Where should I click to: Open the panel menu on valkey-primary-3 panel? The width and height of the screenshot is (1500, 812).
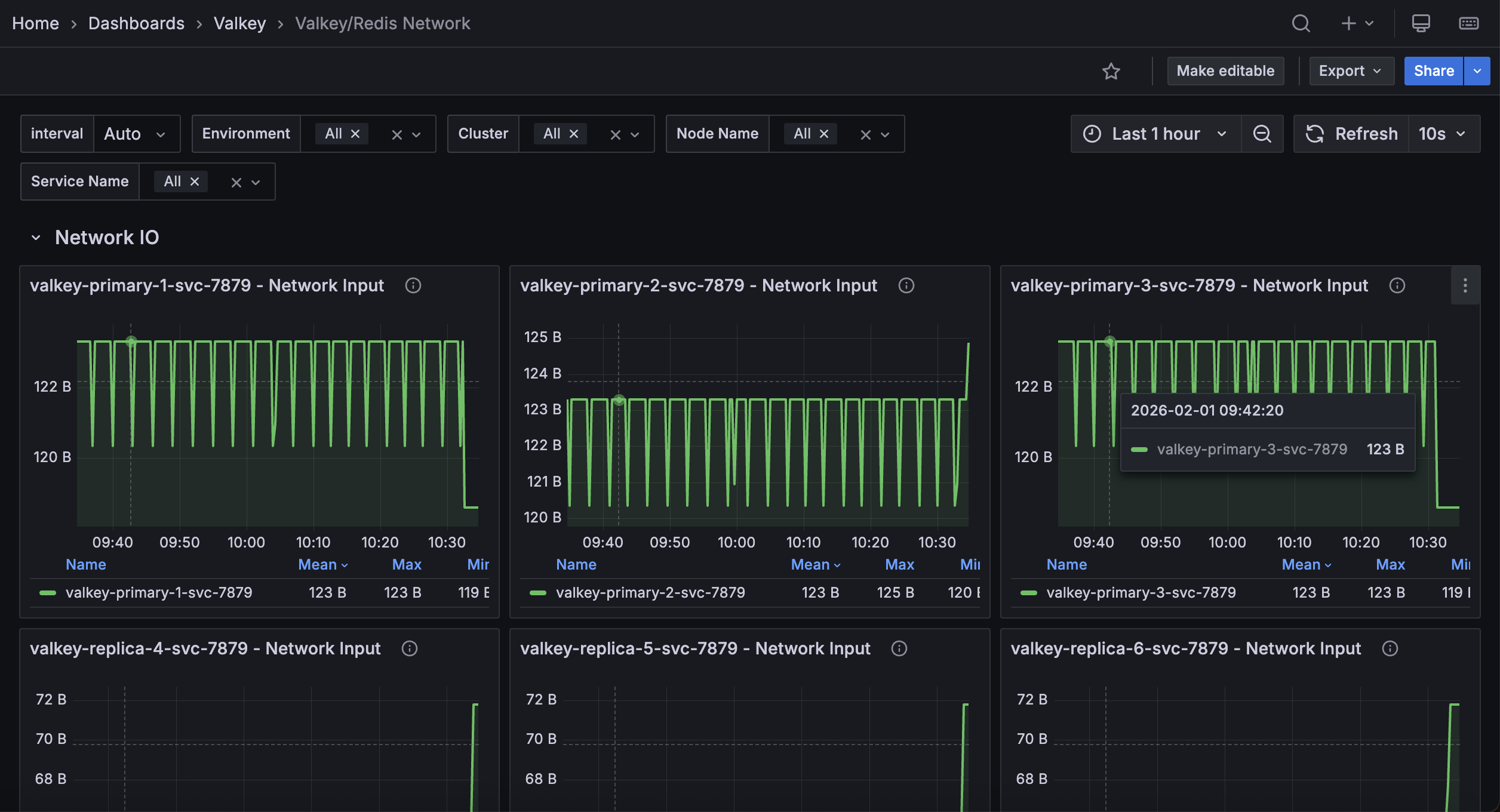1464,286
